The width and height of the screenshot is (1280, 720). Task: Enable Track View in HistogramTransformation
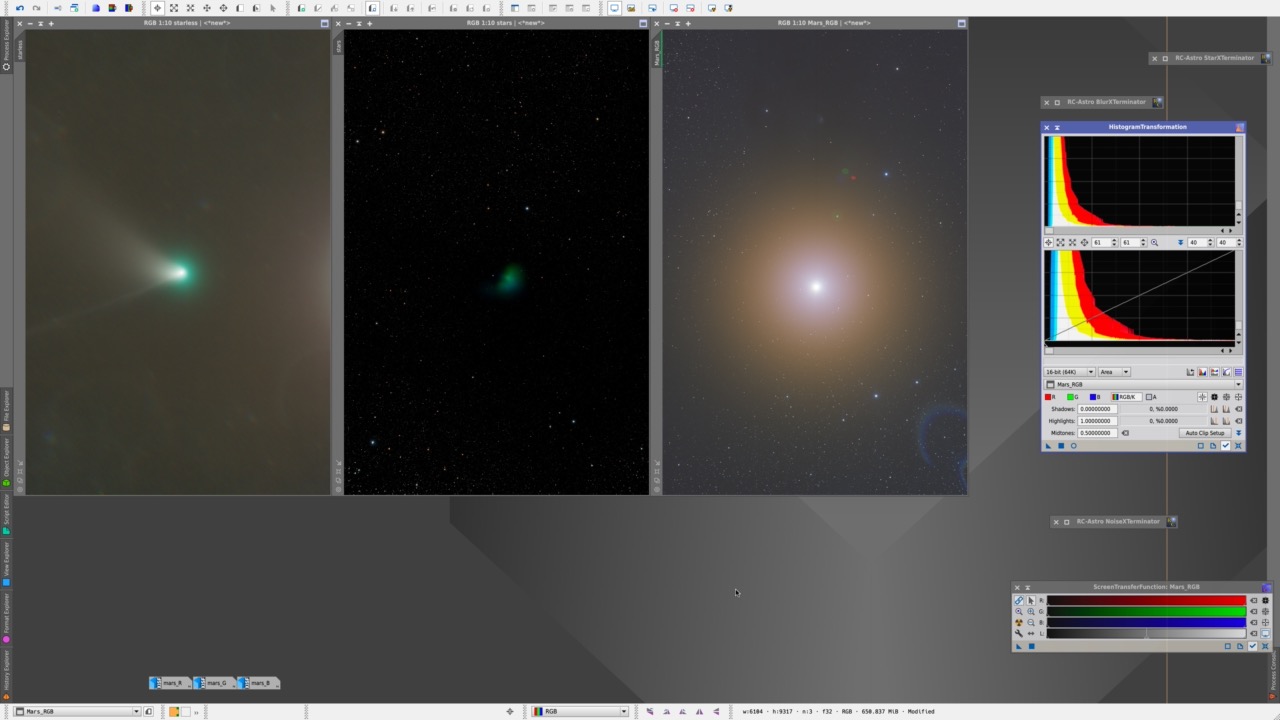pyautogui.click(x=1225, y=445)
